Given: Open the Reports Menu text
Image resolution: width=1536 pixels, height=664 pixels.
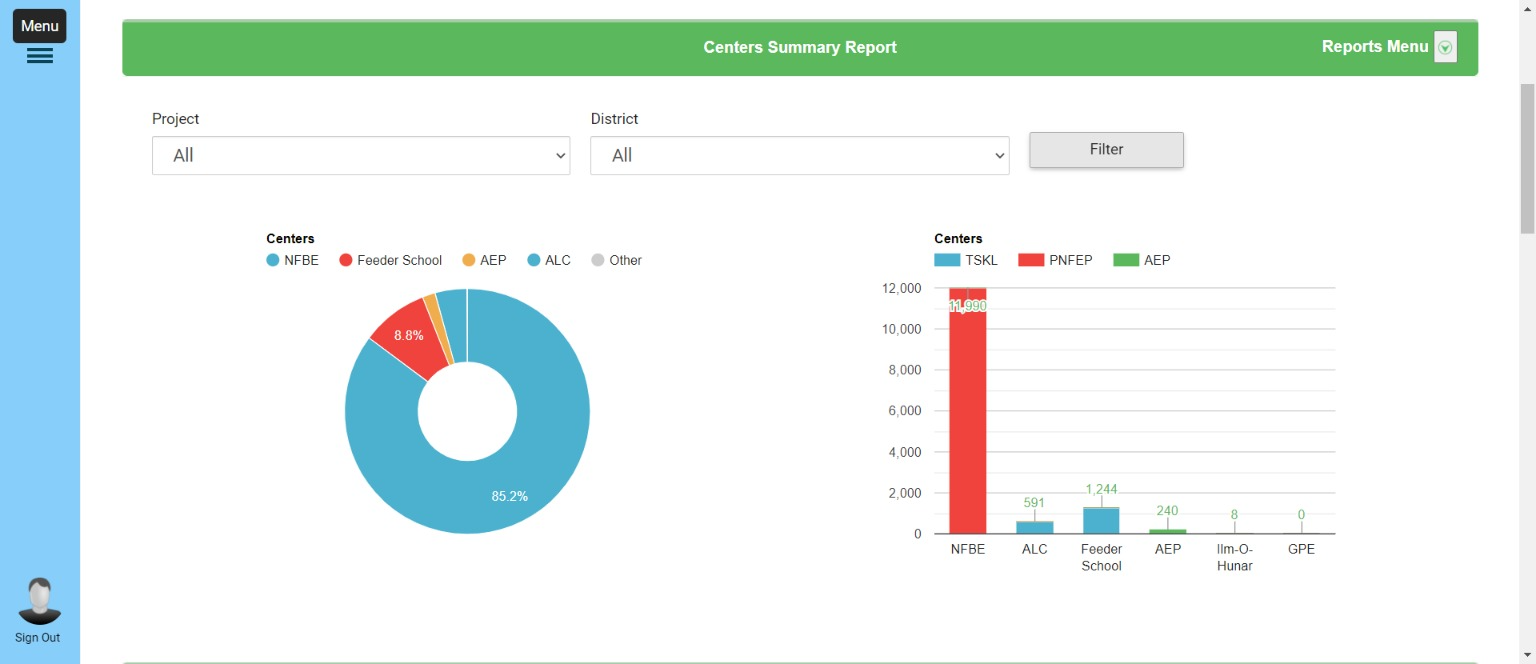Looking at the screenshot, I should click(1374, 47).
